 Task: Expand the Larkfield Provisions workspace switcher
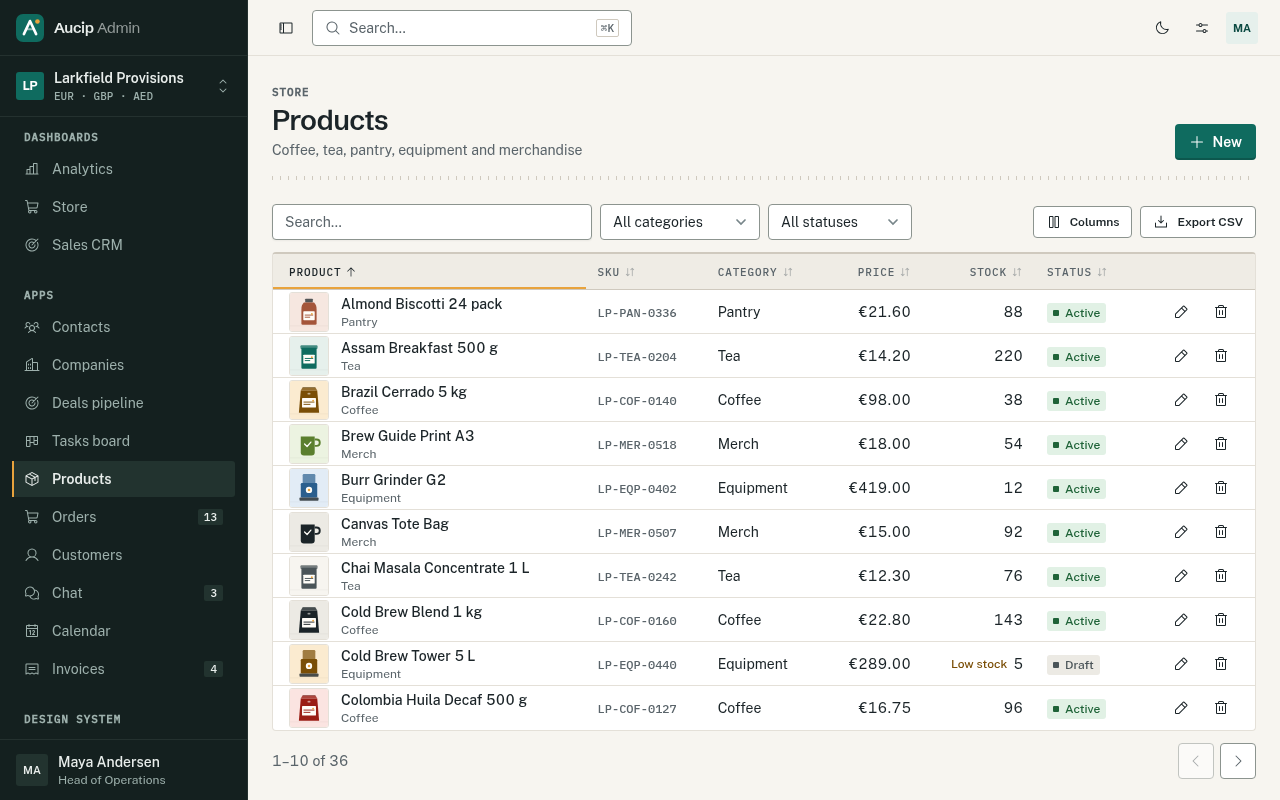tap(124, 86)
